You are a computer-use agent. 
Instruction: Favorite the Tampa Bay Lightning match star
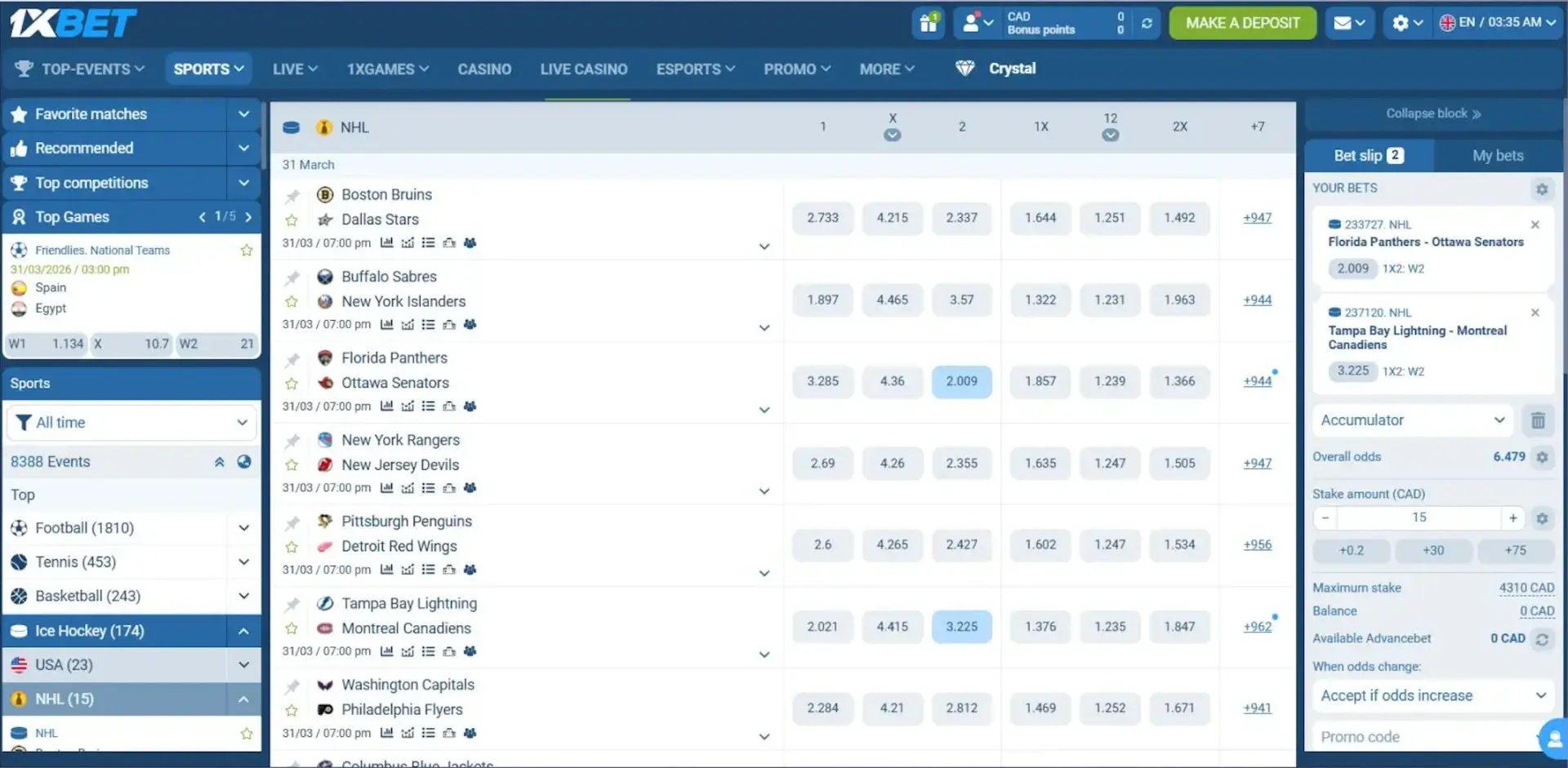pos(292,628)
